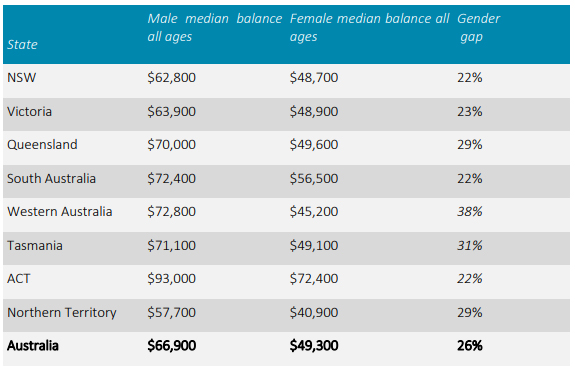Select the Gender gap column header
The width and height of the screenshot is (575, 372).
478,28
